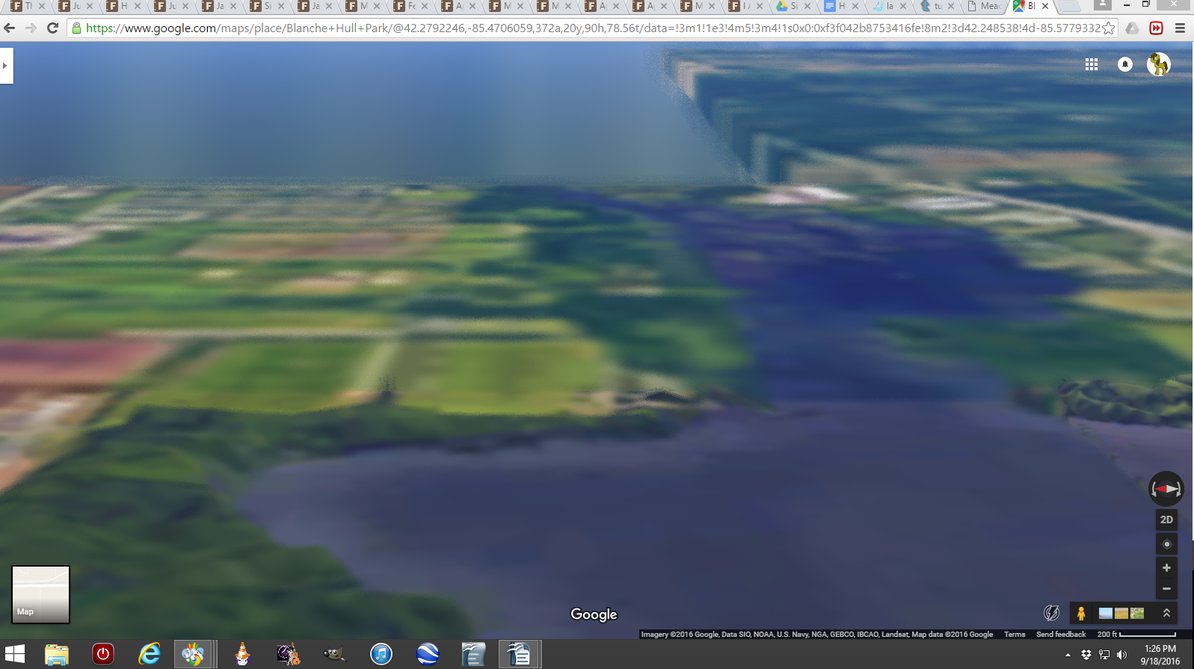1194x669 pixels.
Task: Bookmark this page with the star icon
Action: tap(1108, 28)
